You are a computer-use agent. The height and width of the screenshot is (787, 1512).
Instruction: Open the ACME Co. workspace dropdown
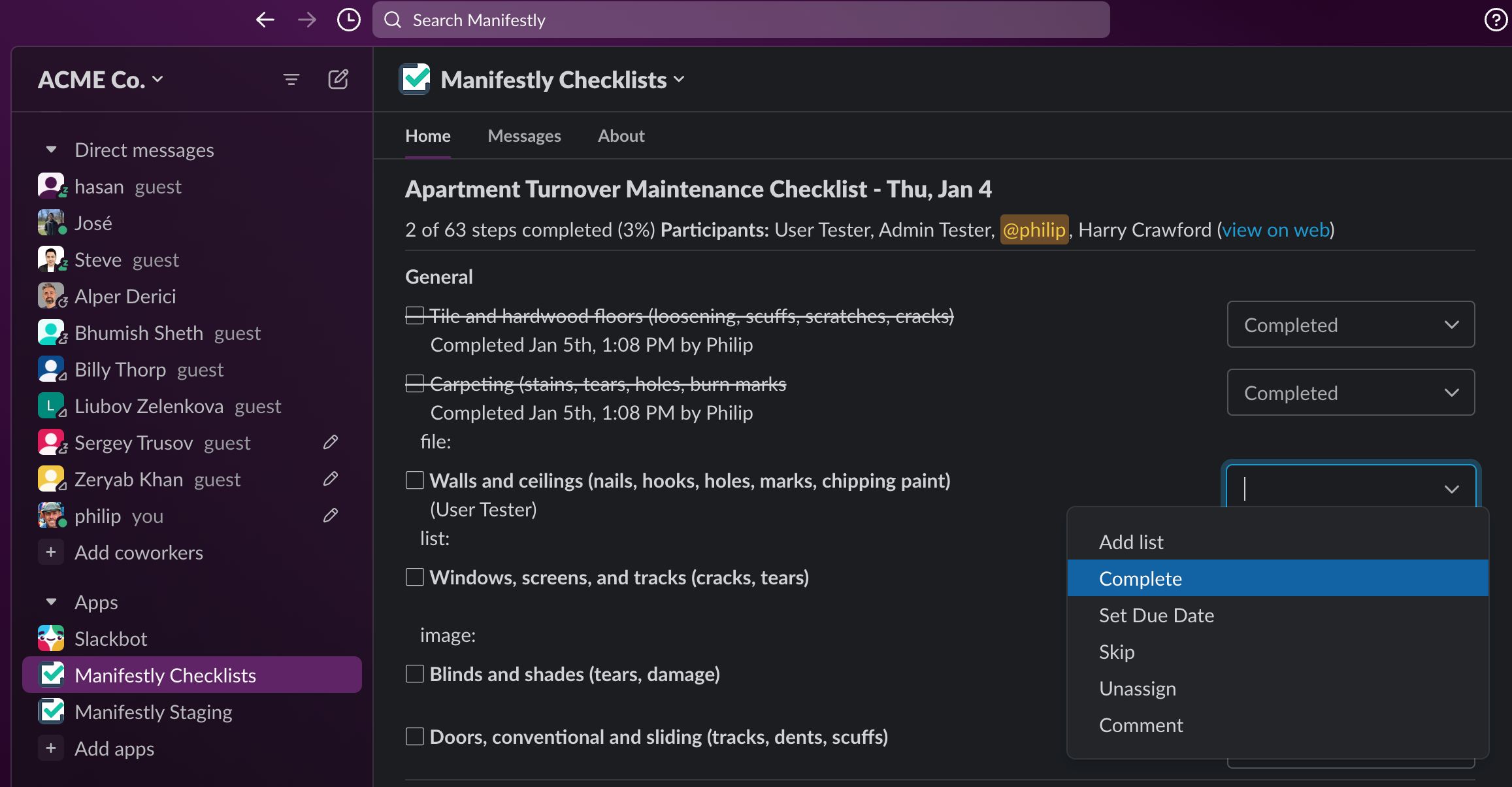[101, 79]
